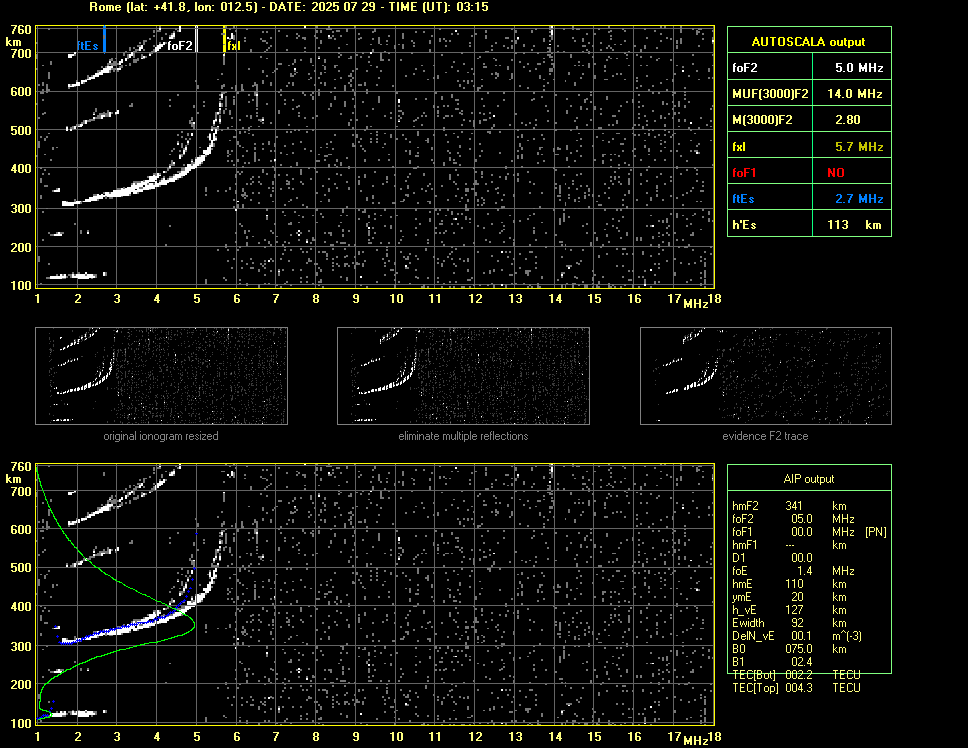Click the '760 km' axis label of lower ionogram
Image resolution: width=968 pixels, height=748 pixels.
click(x=18, y=473)
